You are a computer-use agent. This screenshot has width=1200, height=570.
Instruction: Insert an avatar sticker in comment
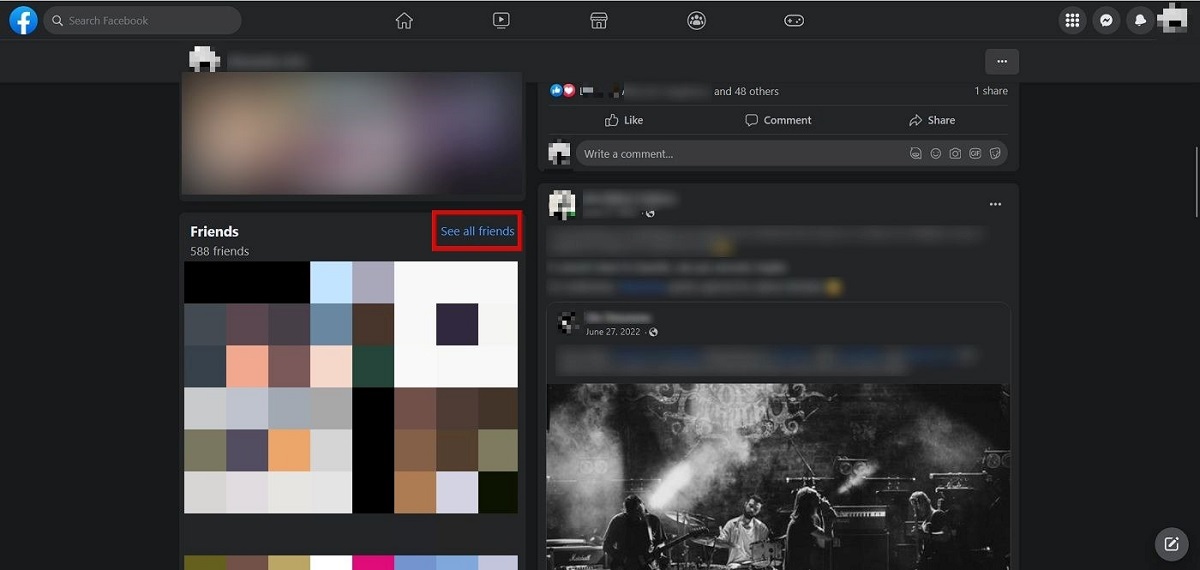pyautogui.click(x=916, y=154)
